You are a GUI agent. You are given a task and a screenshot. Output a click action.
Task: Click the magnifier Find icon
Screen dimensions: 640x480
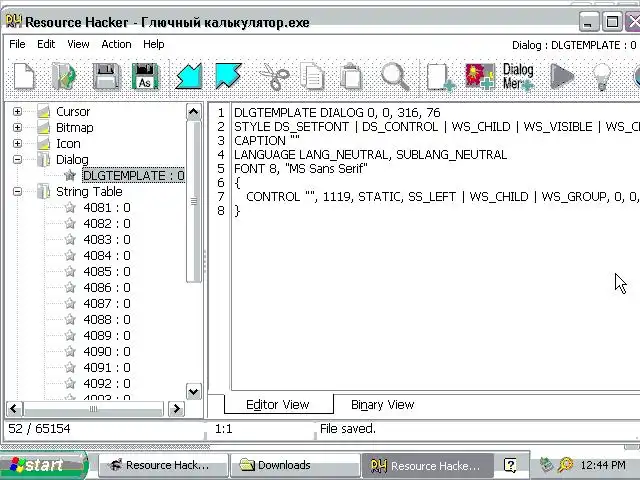395,76
